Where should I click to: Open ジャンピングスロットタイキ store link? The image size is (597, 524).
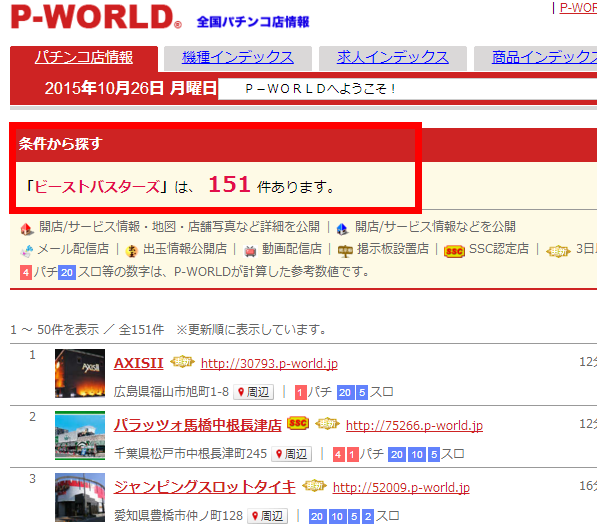[x=204, y=487]
